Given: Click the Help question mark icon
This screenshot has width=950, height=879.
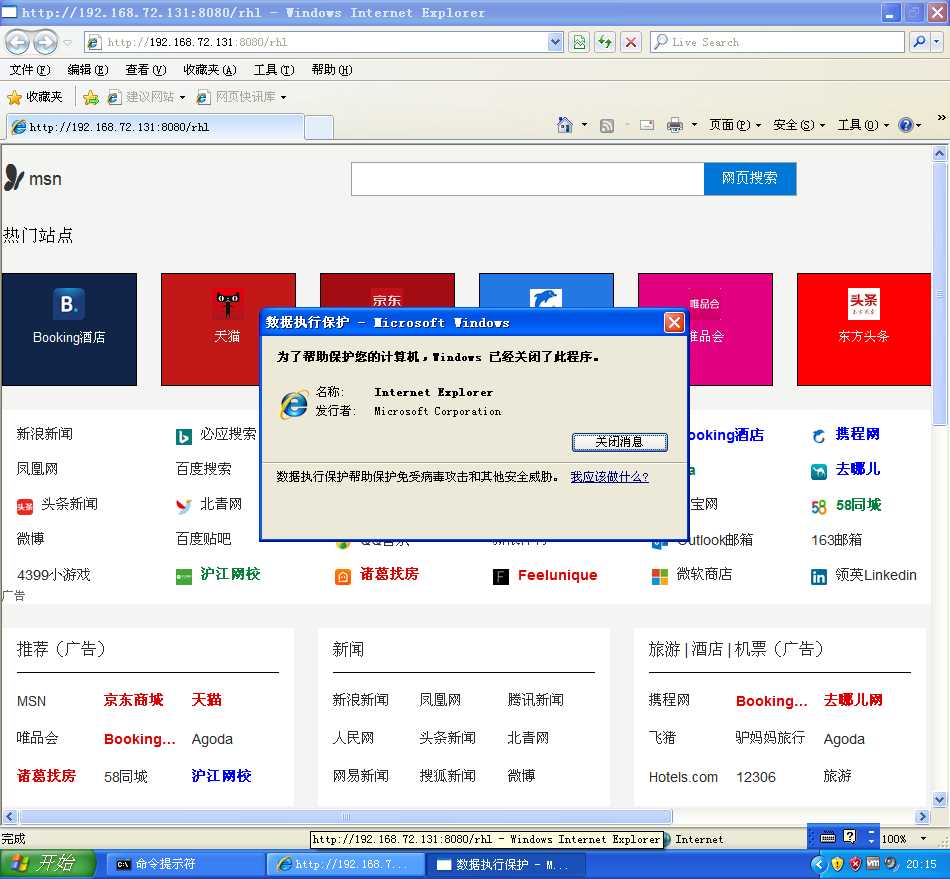Looking at the screenshot, I should pyautogui.click(x=905, y=125).
